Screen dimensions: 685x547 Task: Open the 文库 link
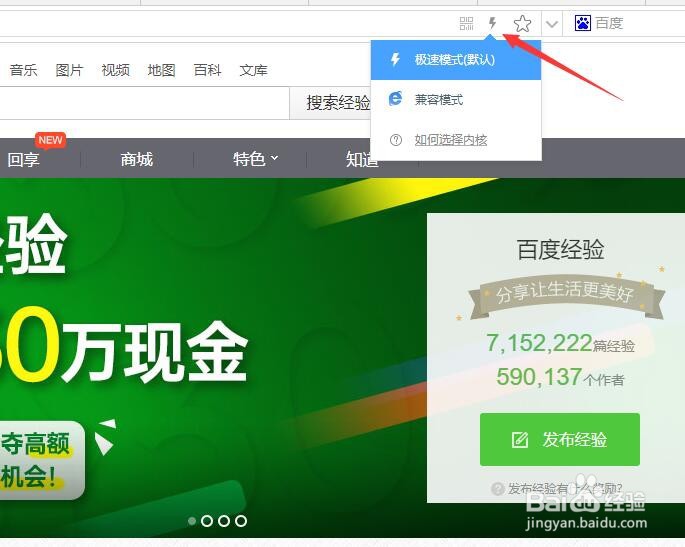pos(253,70)
